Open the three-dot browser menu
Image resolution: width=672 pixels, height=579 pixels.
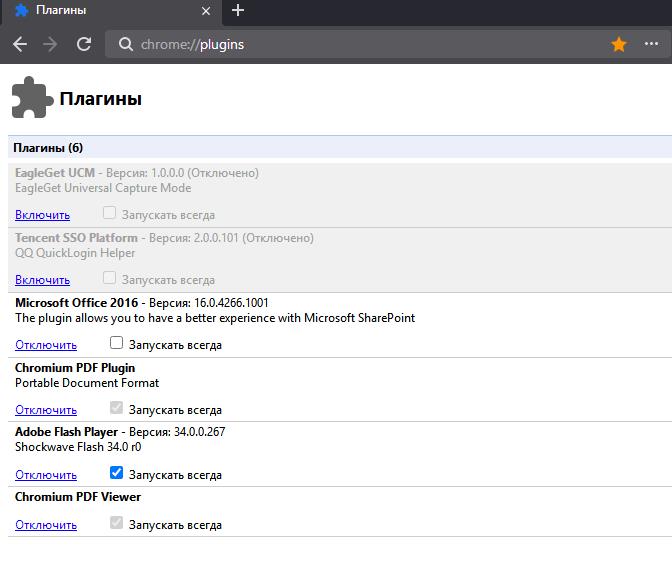coord(651,44)
